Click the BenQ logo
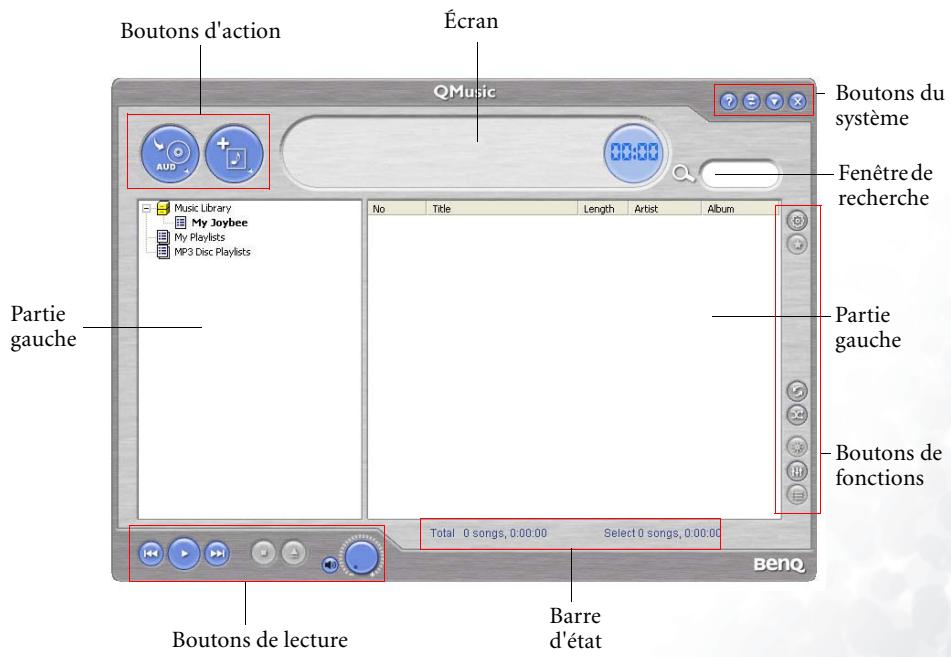 779,565
